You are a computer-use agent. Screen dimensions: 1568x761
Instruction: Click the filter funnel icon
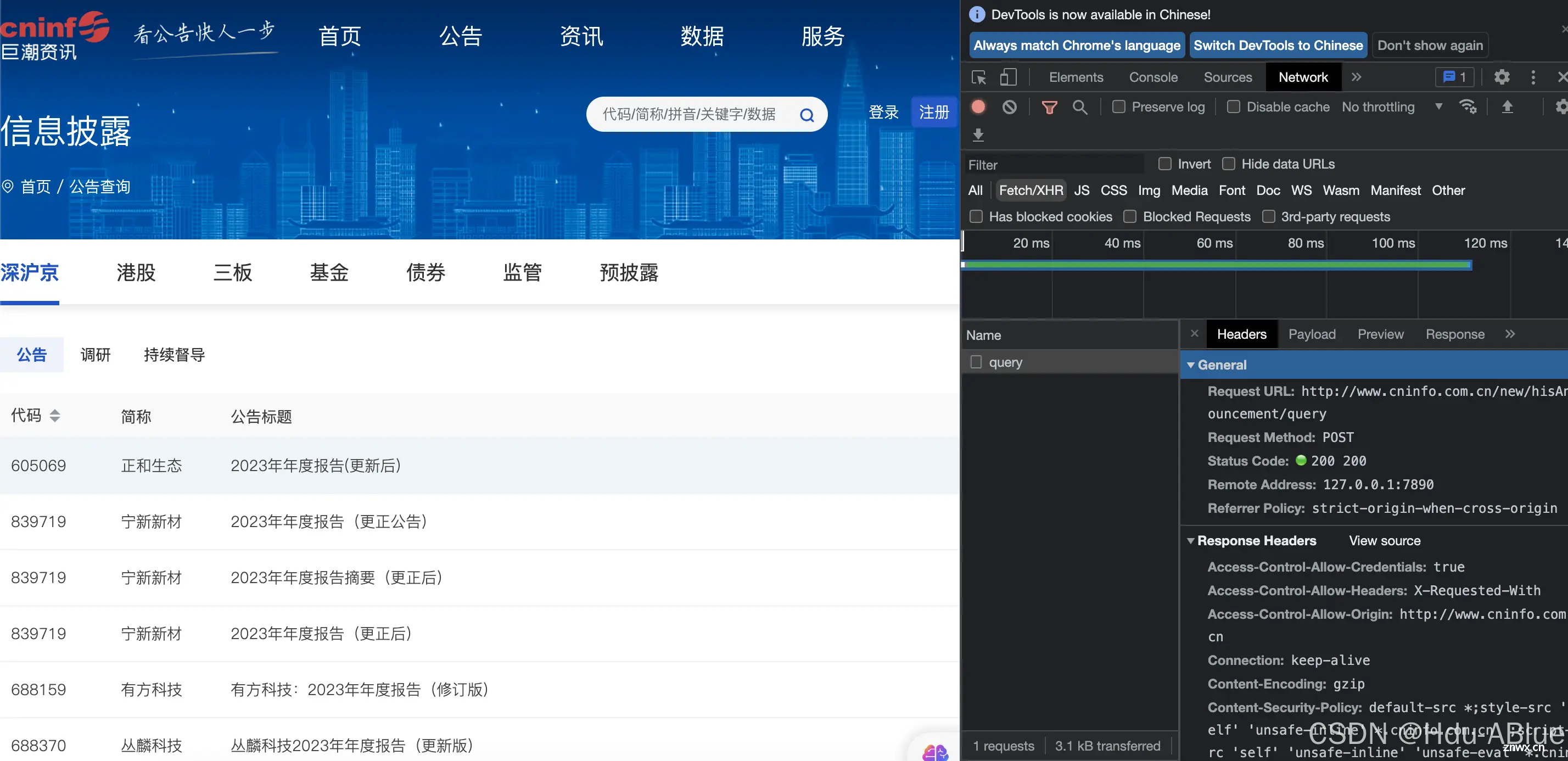[x=1048, y=107]
